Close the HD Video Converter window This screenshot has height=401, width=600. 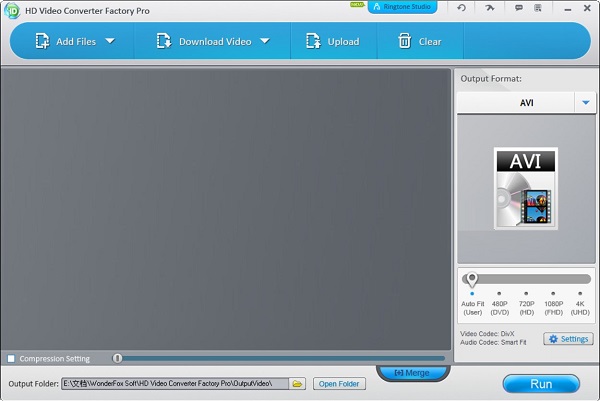(587, 8)
